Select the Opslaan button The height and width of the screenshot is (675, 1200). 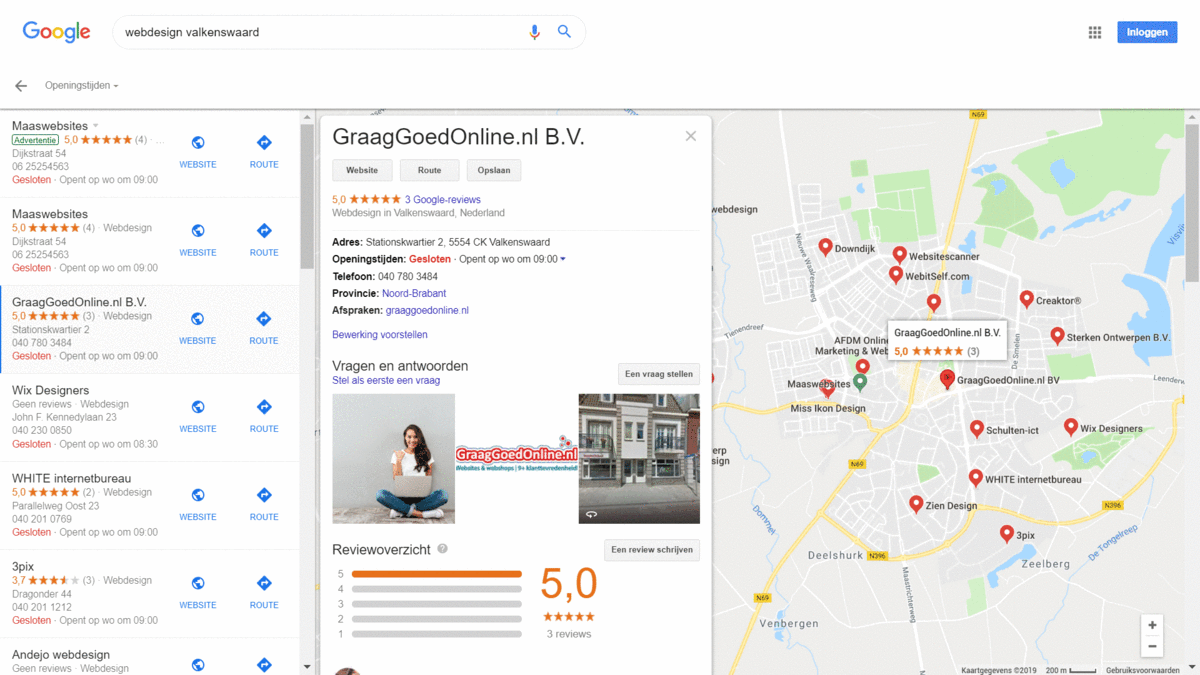point(493,170)
